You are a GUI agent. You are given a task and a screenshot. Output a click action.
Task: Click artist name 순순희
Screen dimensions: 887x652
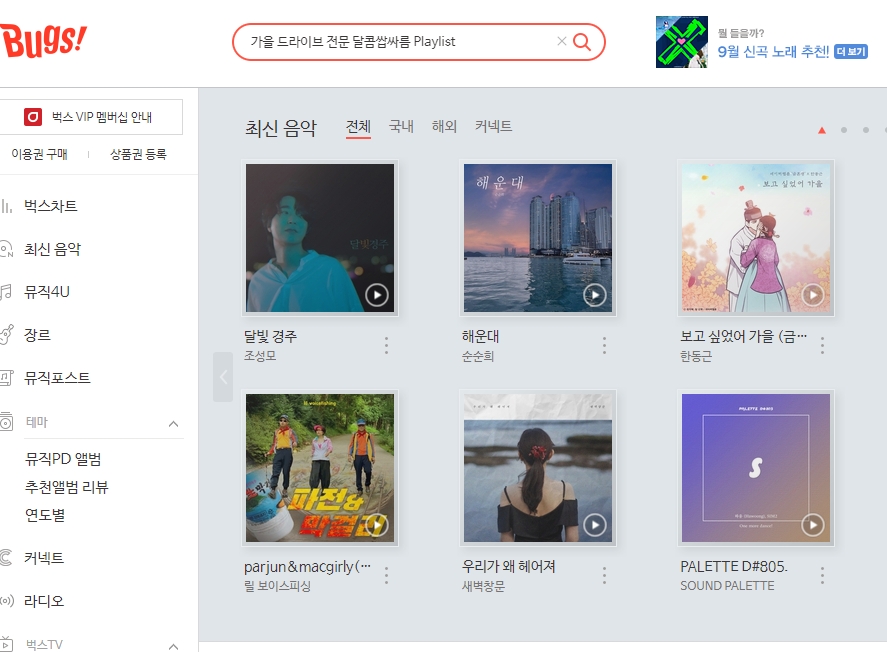[478, 356]
